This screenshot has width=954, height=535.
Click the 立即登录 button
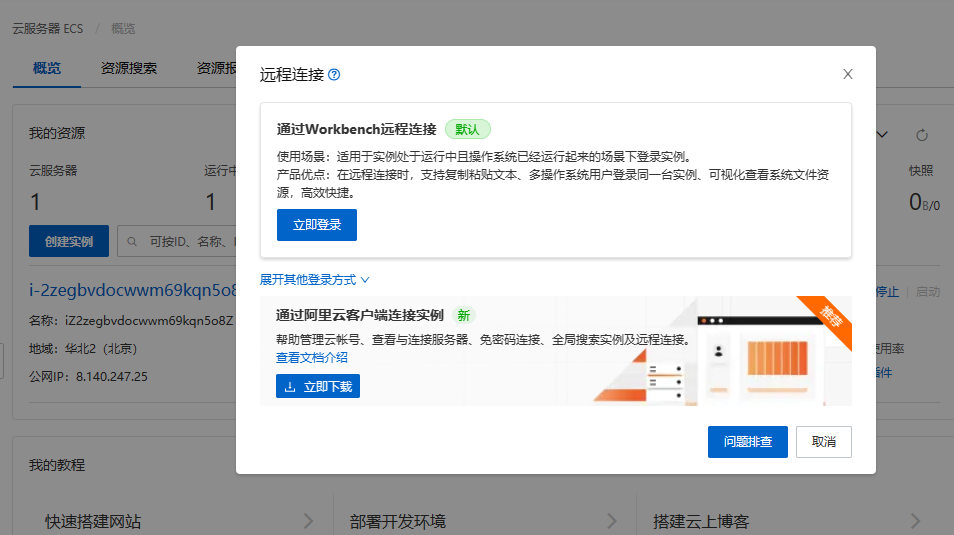(x=316, y=225)
